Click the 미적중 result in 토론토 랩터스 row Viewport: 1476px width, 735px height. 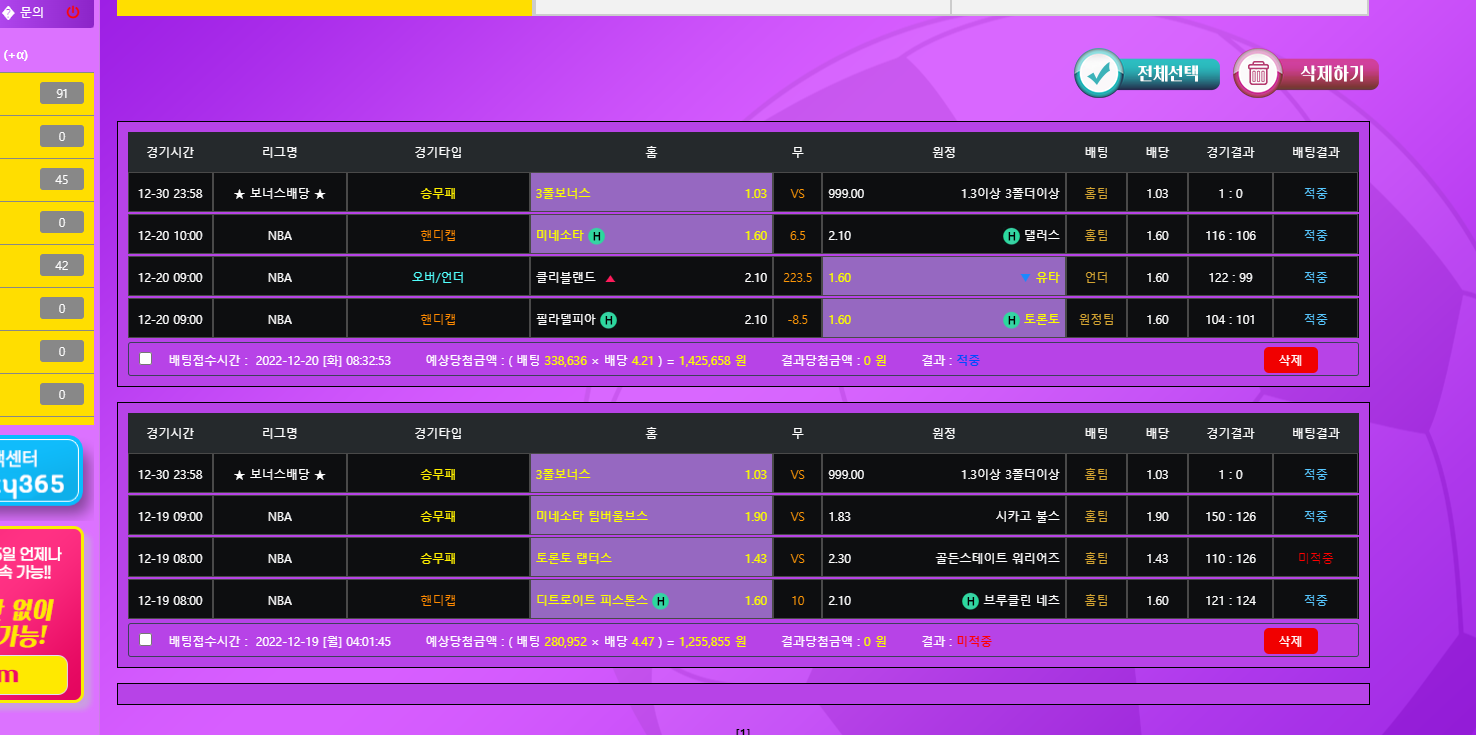[1315, 559]
